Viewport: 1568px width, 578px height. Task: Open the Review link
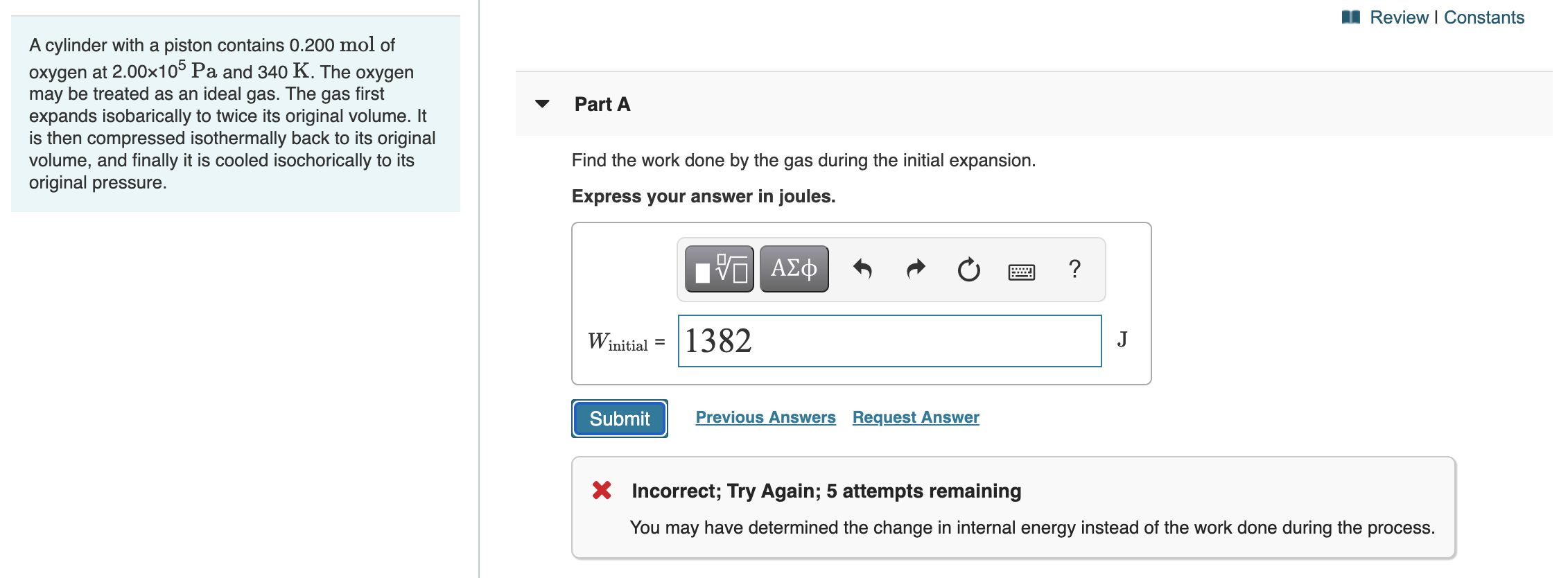[1399, 17]
